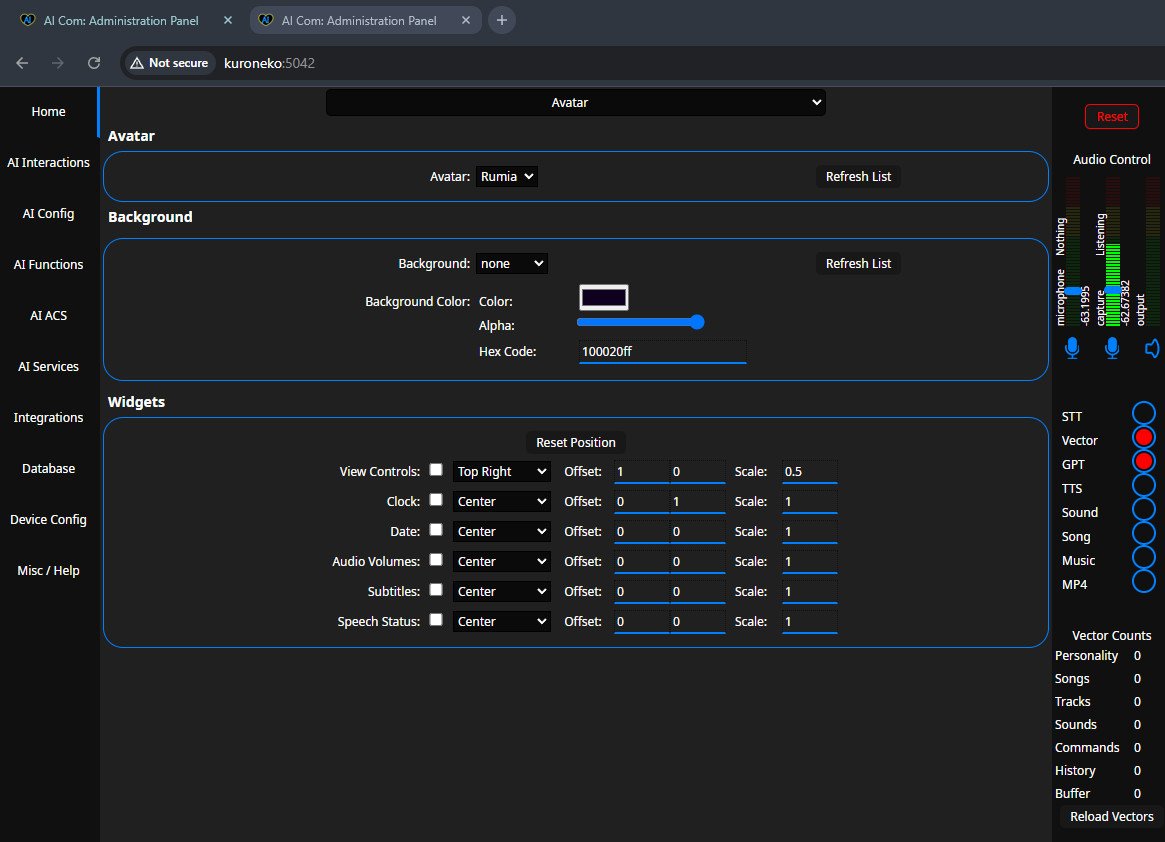This screenshot has width=1165, height=842.
Task: Click the Not secure warning badge
Action: [x=169, y=63]
